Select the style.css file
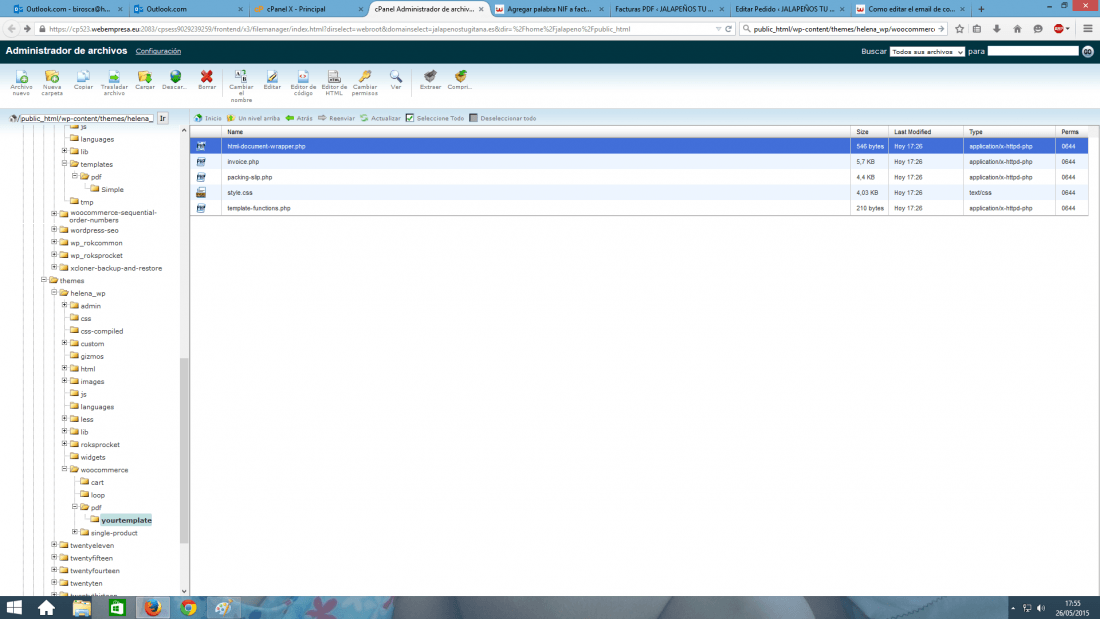The image size is (1100, 619). (x=638, y=192)
